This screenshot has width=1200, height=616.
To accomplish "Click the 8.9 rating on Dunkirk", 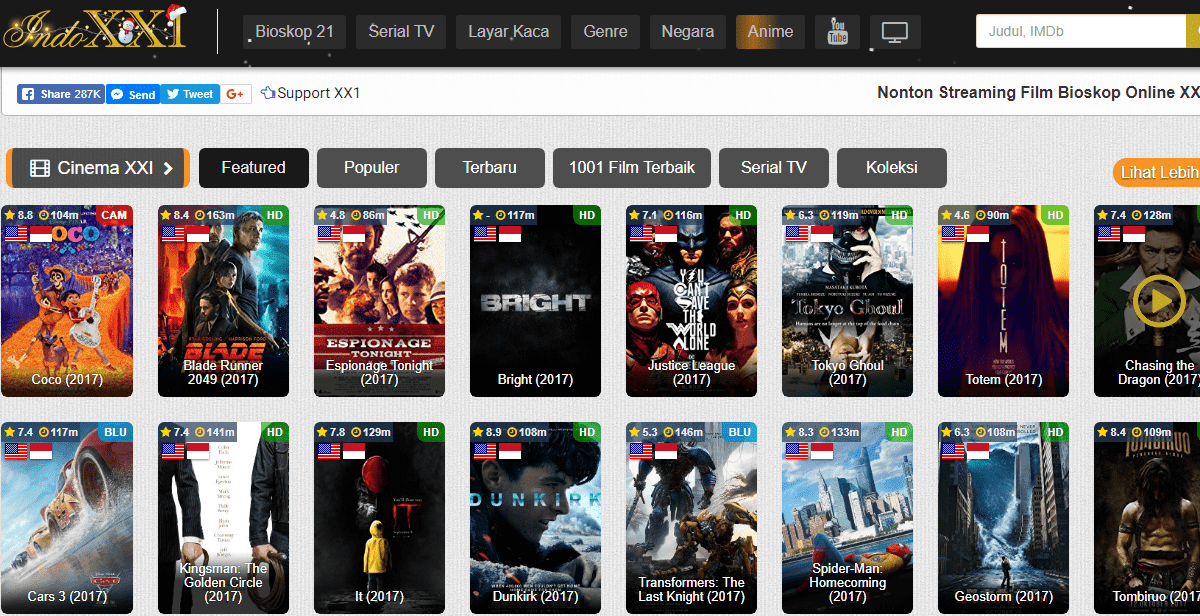I will (x=487, y=432).
